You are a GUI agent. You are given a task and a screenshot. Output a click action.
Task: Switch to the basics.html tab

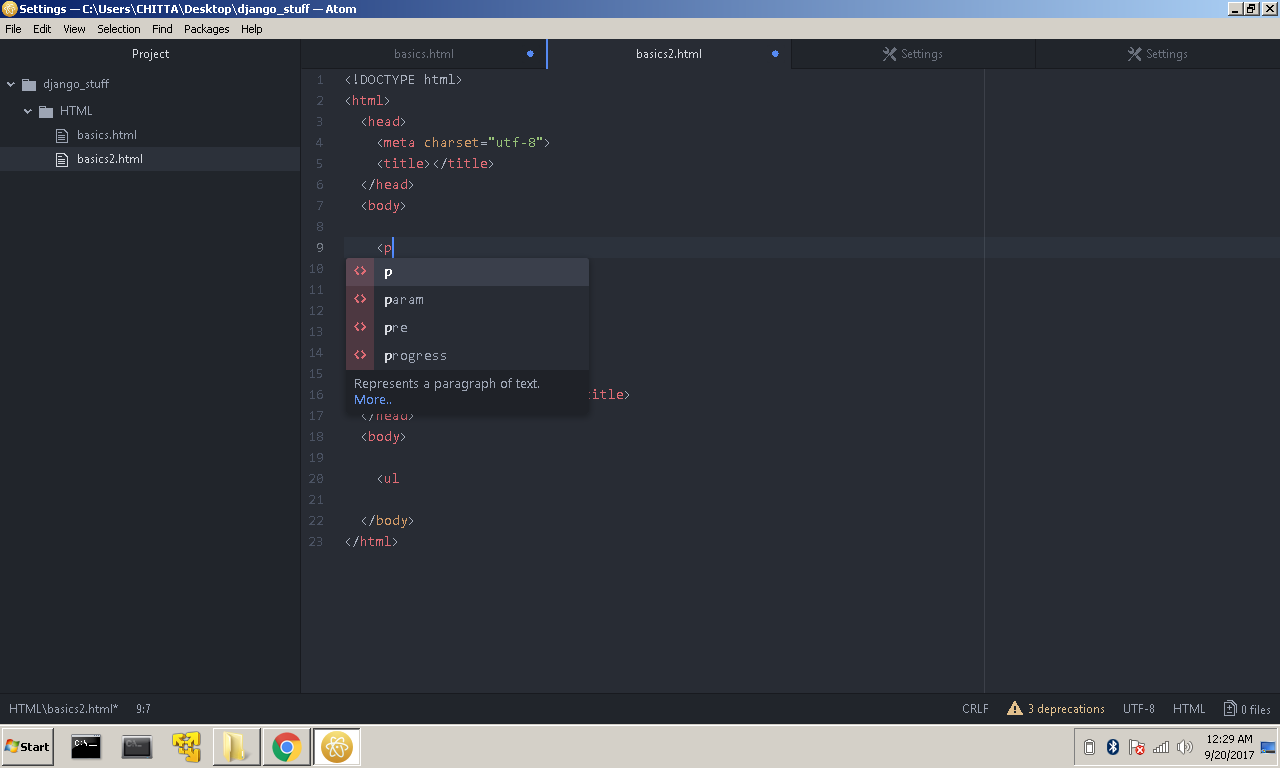click(424, 54)
